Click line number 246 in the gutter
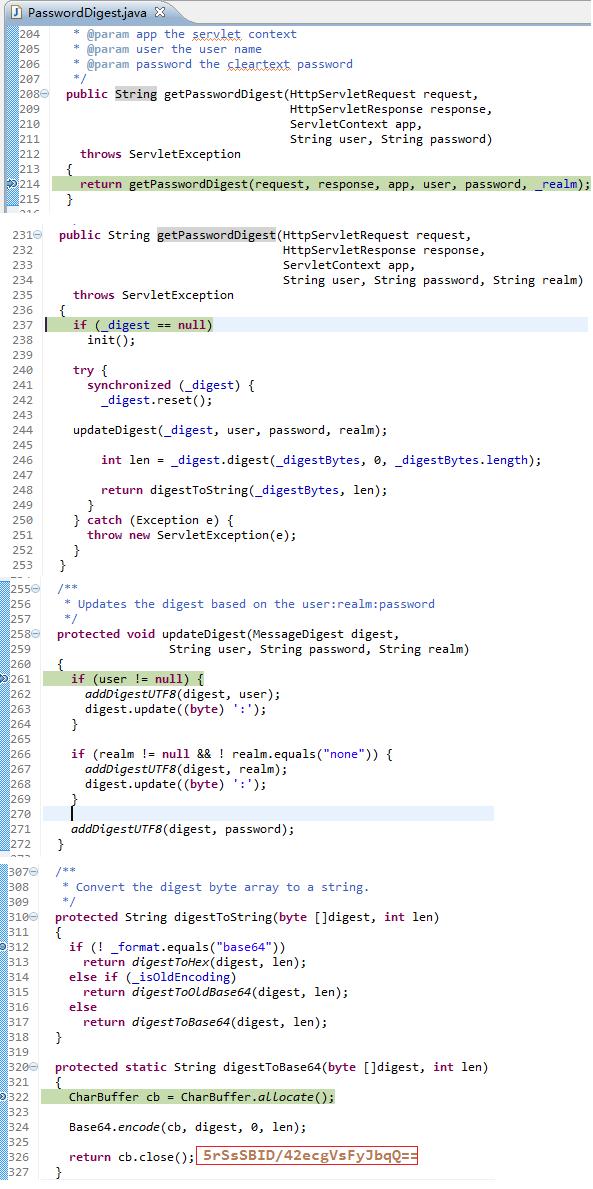 (x=23, y=460)
